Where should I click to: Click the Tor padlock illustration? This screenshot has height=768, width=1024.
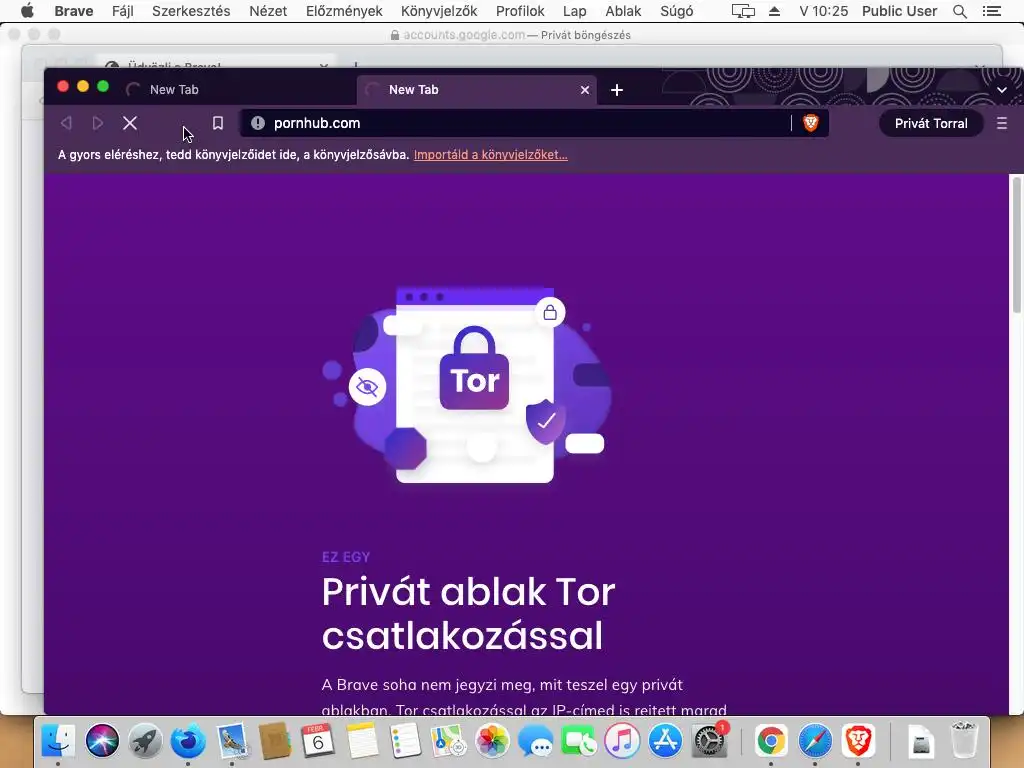pyautogui.click(x=474, y=369)
